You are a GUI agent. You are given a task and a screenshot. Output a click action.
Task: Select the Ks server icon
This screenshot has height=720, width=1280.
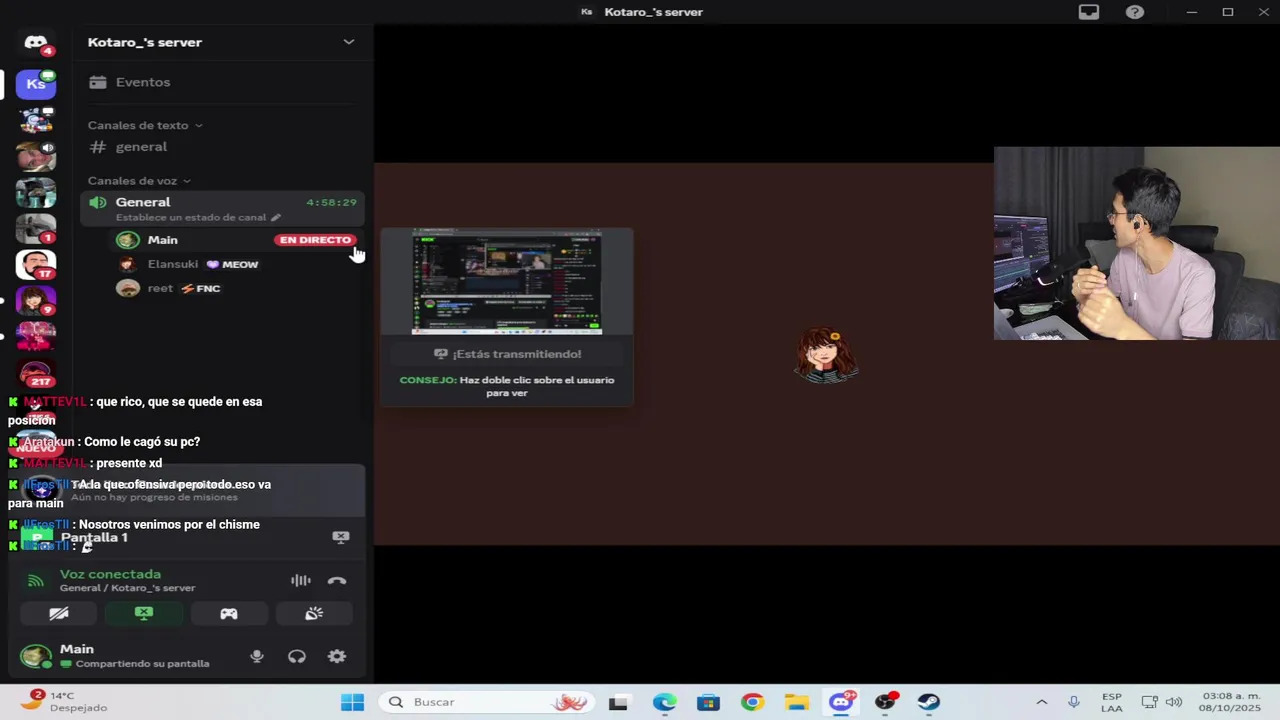point(36,84)
